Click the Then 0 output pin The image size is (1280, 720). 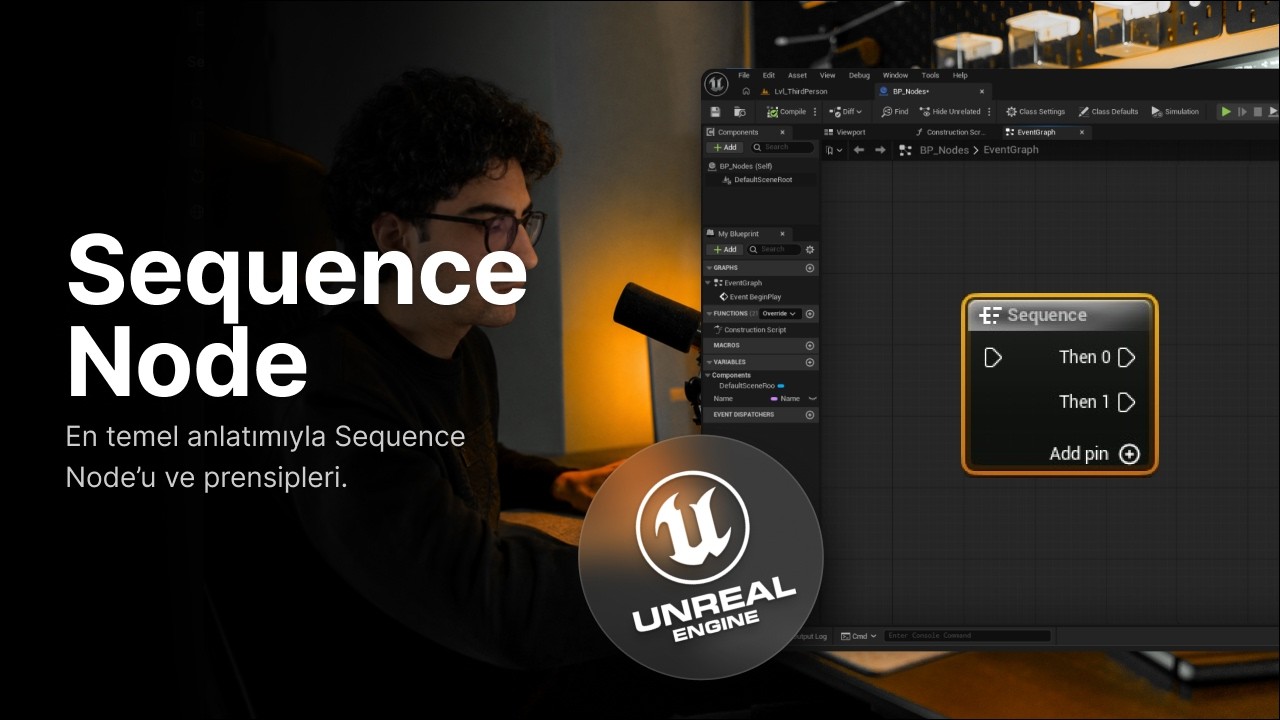pyautogui.click(x=1126, y=357)
